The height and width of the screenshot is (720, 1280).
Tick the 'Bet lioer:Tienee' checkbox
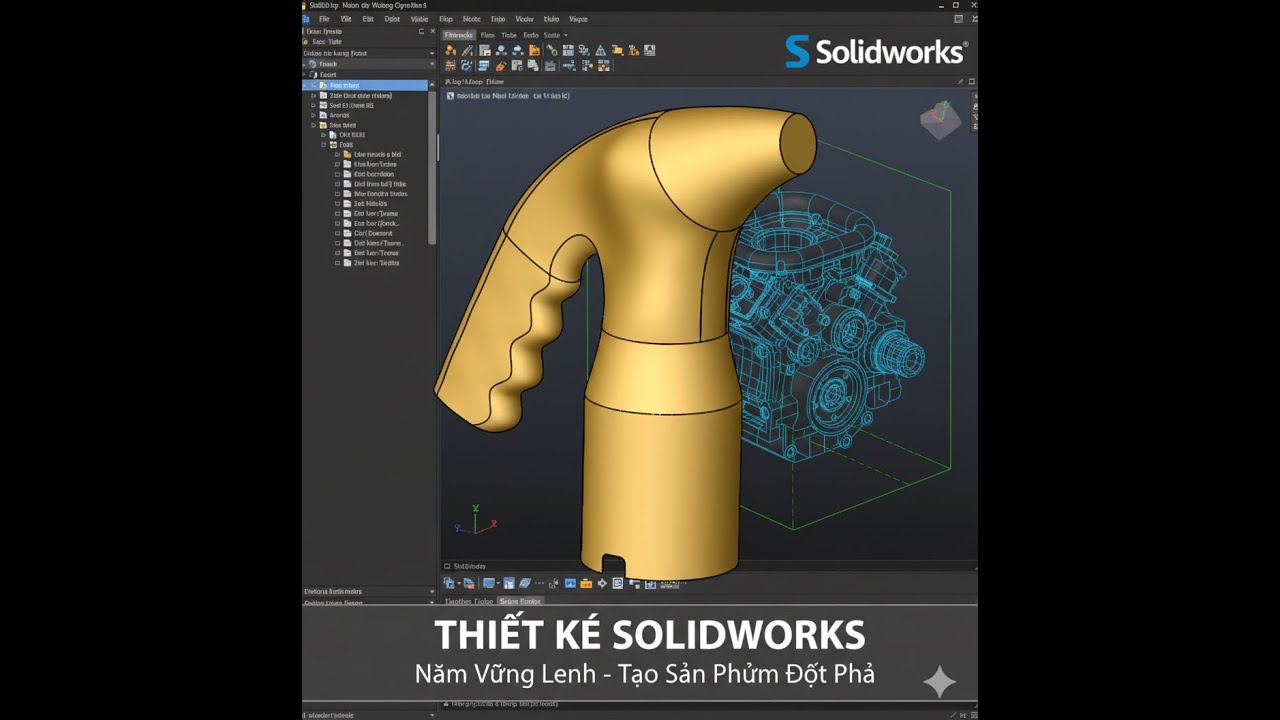pyautogui.click(x=338, y=253)
